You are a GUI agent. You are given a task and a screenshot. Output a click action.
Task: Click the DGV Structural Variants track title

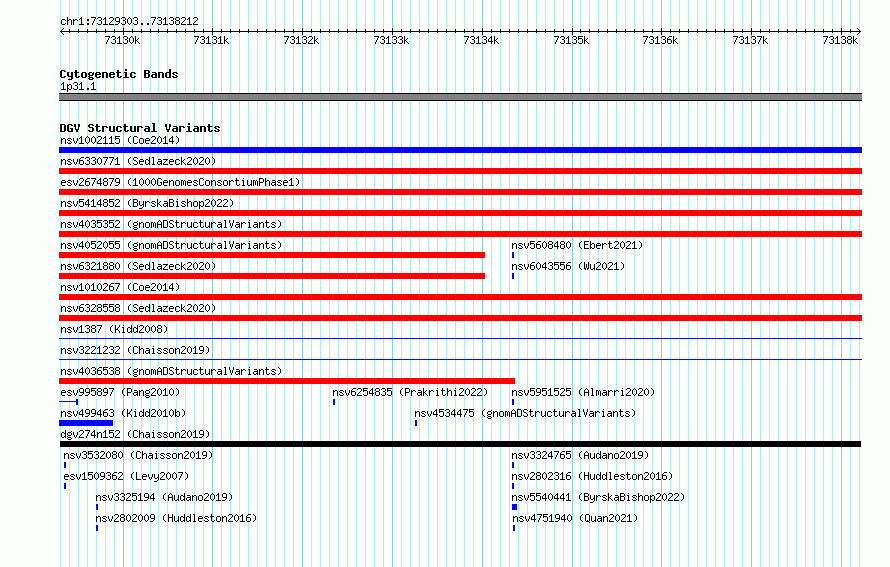(x=140, y=128)
